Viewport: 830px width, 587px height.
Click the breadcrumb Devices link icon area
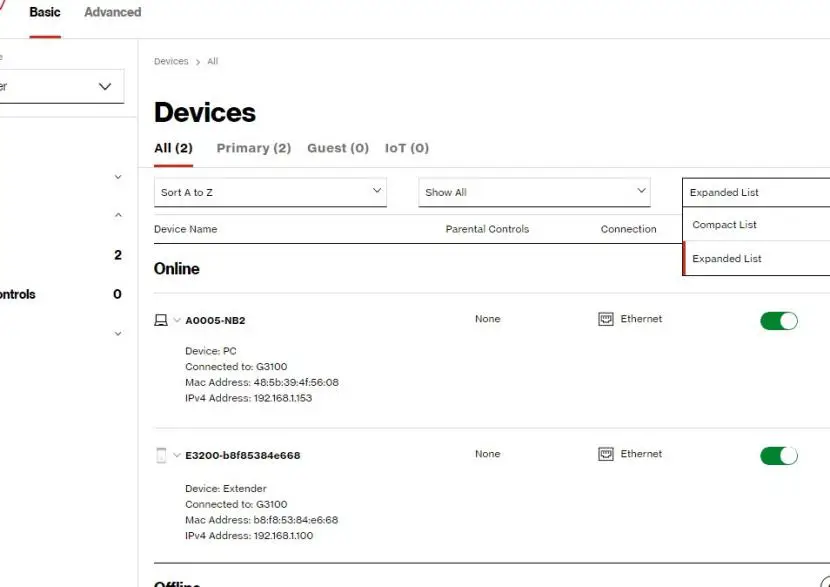point(170,61)
